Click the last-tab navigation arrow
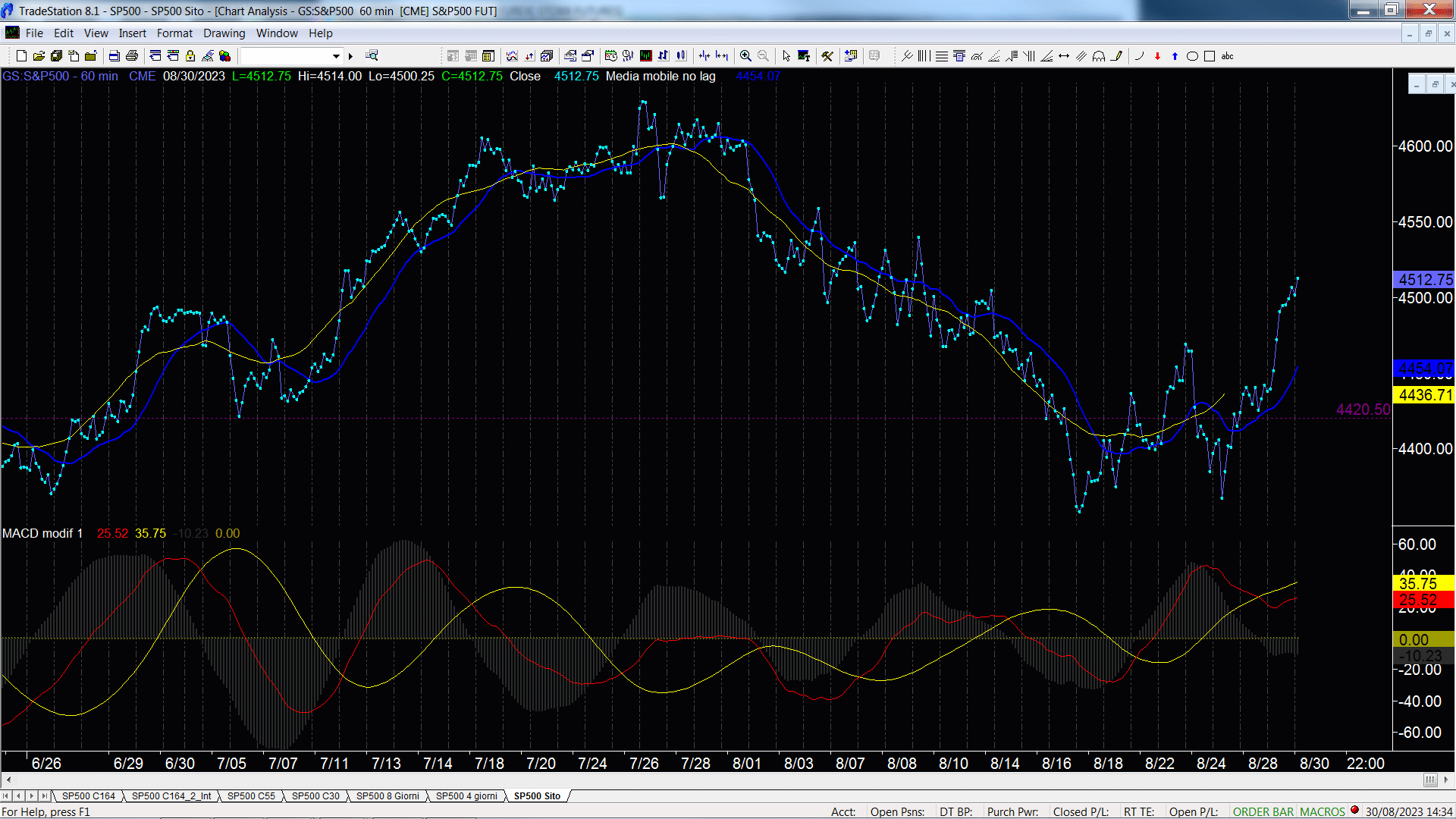Viewport: 1456px width, 819px height. (44, 795)
